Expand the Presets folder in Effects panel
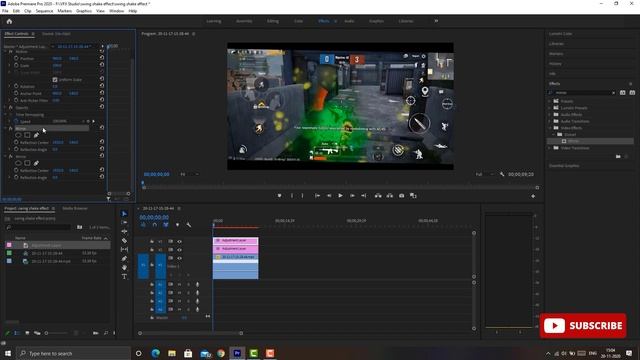 pyautogui.click(x=550, y=101)
